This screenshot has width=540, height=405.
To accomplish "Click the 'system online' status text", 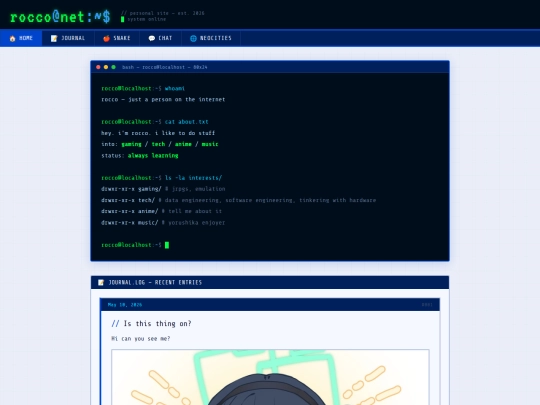I will (x=147, y=19).
